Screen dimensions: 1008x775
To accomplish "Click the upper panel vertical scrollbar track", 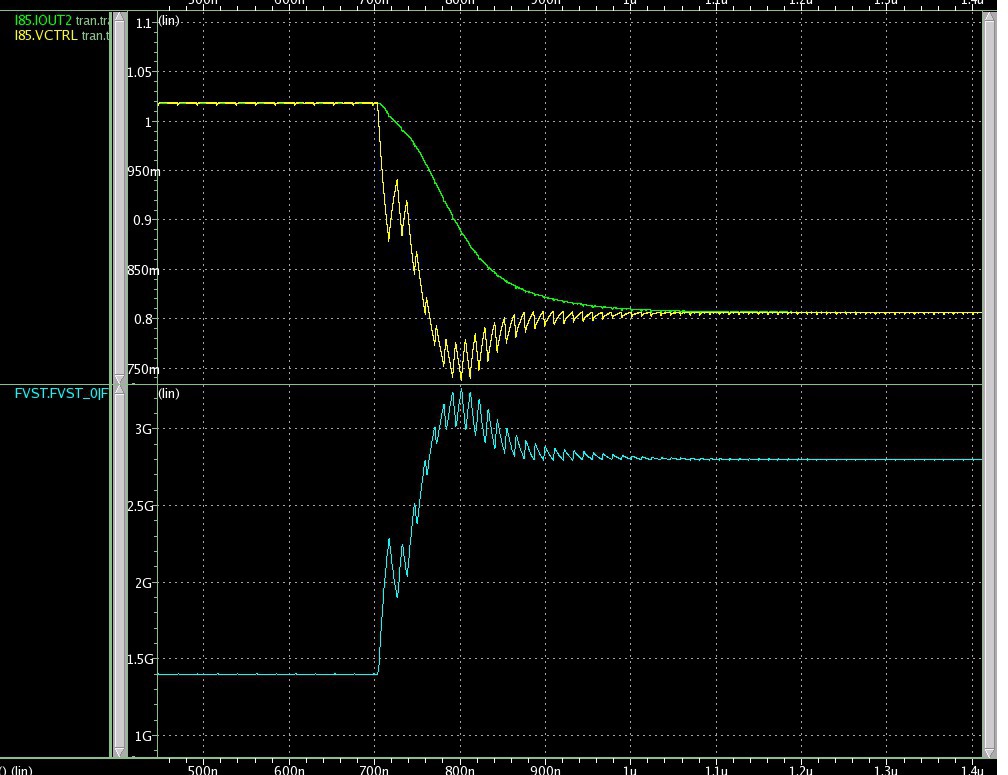I will tap(120, 200).
